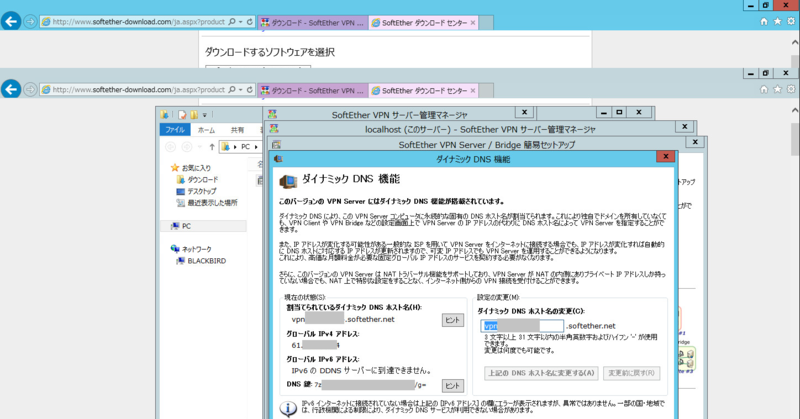Go back in the blue-titled browser window
Screen dimensions: 800x419
coord(11,21)
